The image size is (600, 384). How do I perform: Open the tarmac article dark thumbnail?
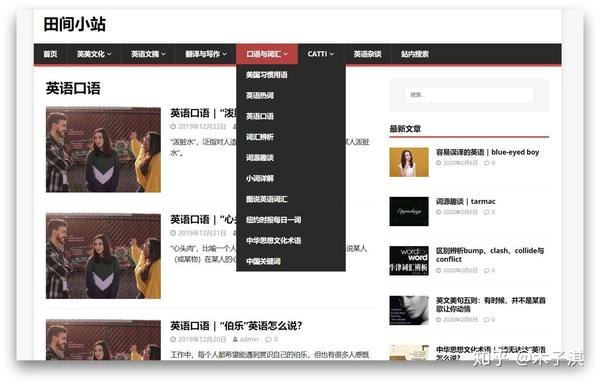click(409, 212)
